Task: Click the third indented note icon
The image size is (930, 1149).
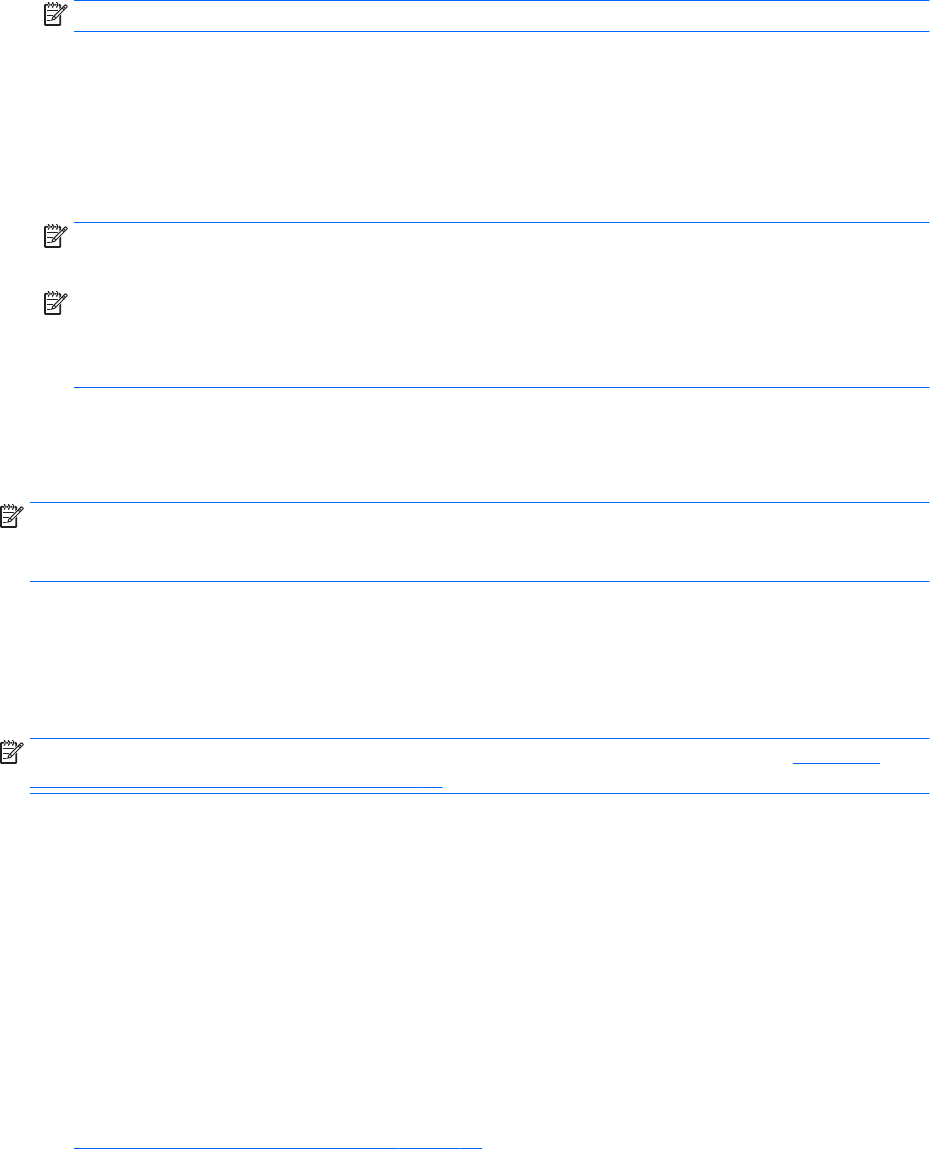Action: [x=52, y=303]
